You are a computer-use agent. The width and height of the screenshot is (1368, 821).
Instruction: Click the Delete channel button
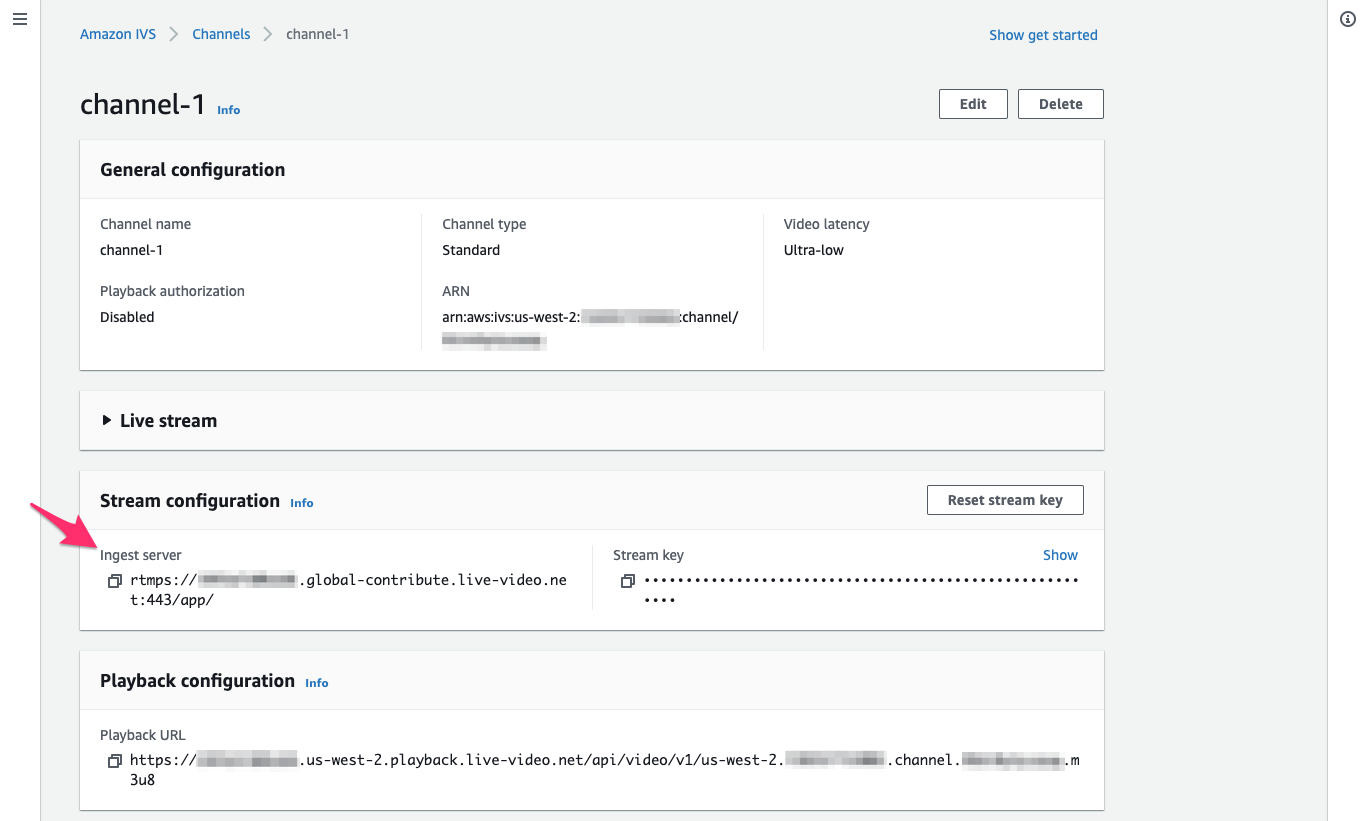coord(1061,104)
